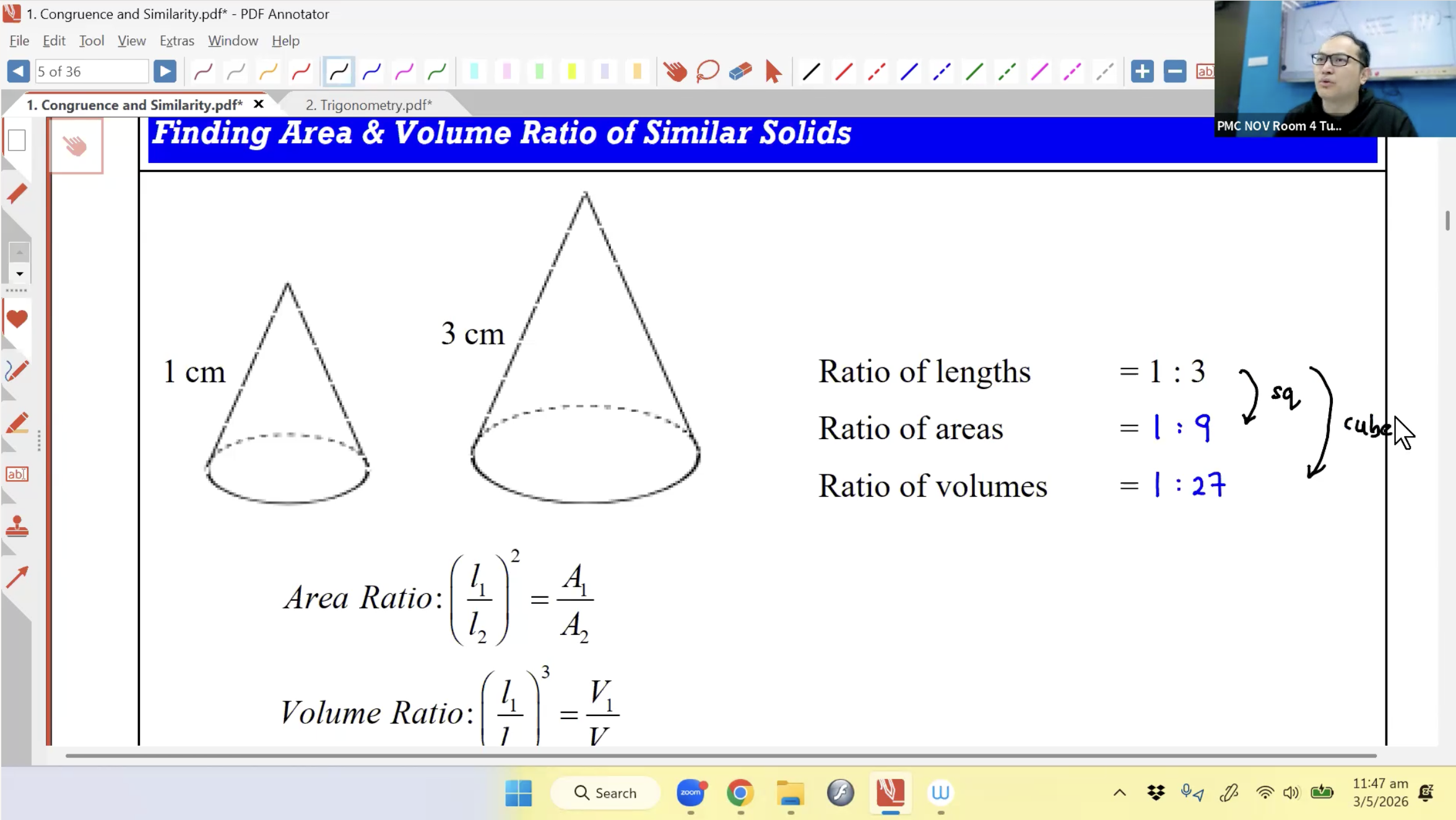Select the solid red line tool
The height and width of the screenshot is (820, 1456).
point(844,72)
